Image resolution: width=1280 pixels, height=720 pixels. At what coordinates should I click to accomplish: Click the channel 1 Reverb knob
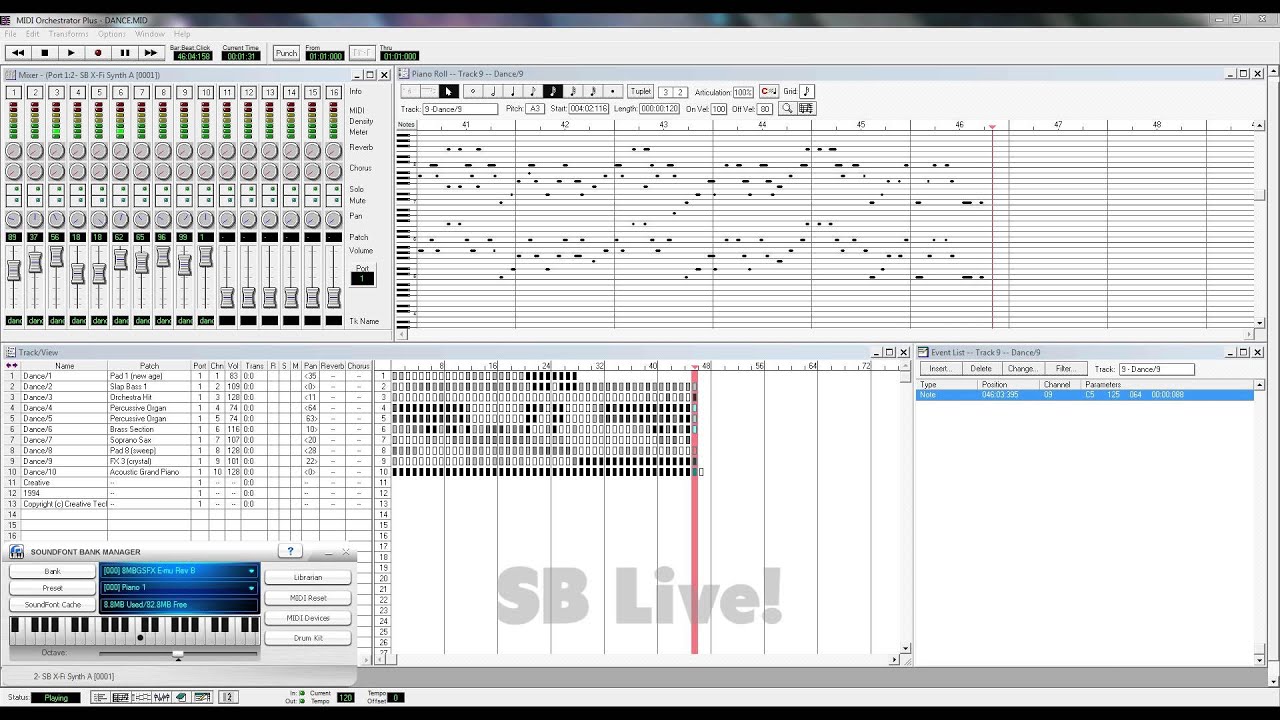point(14,150)
